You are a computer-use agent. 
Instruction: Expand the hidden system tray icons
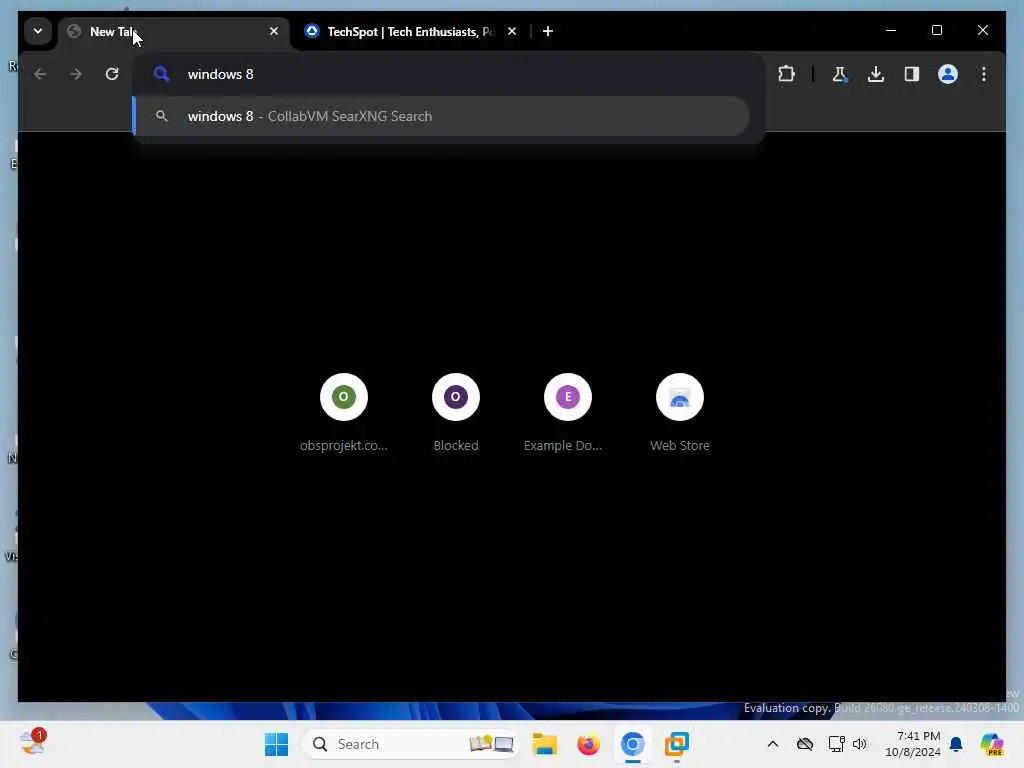pos(773,744)
